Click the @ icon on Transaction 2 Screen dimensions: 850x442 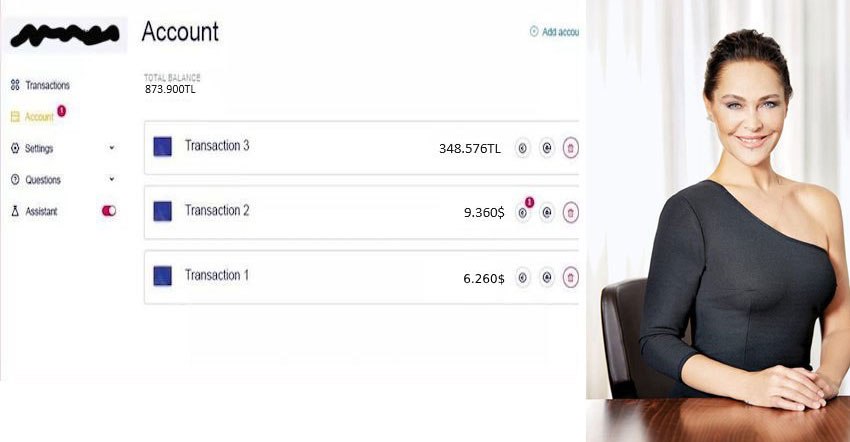pyautogui.click(x=547, y=212)
